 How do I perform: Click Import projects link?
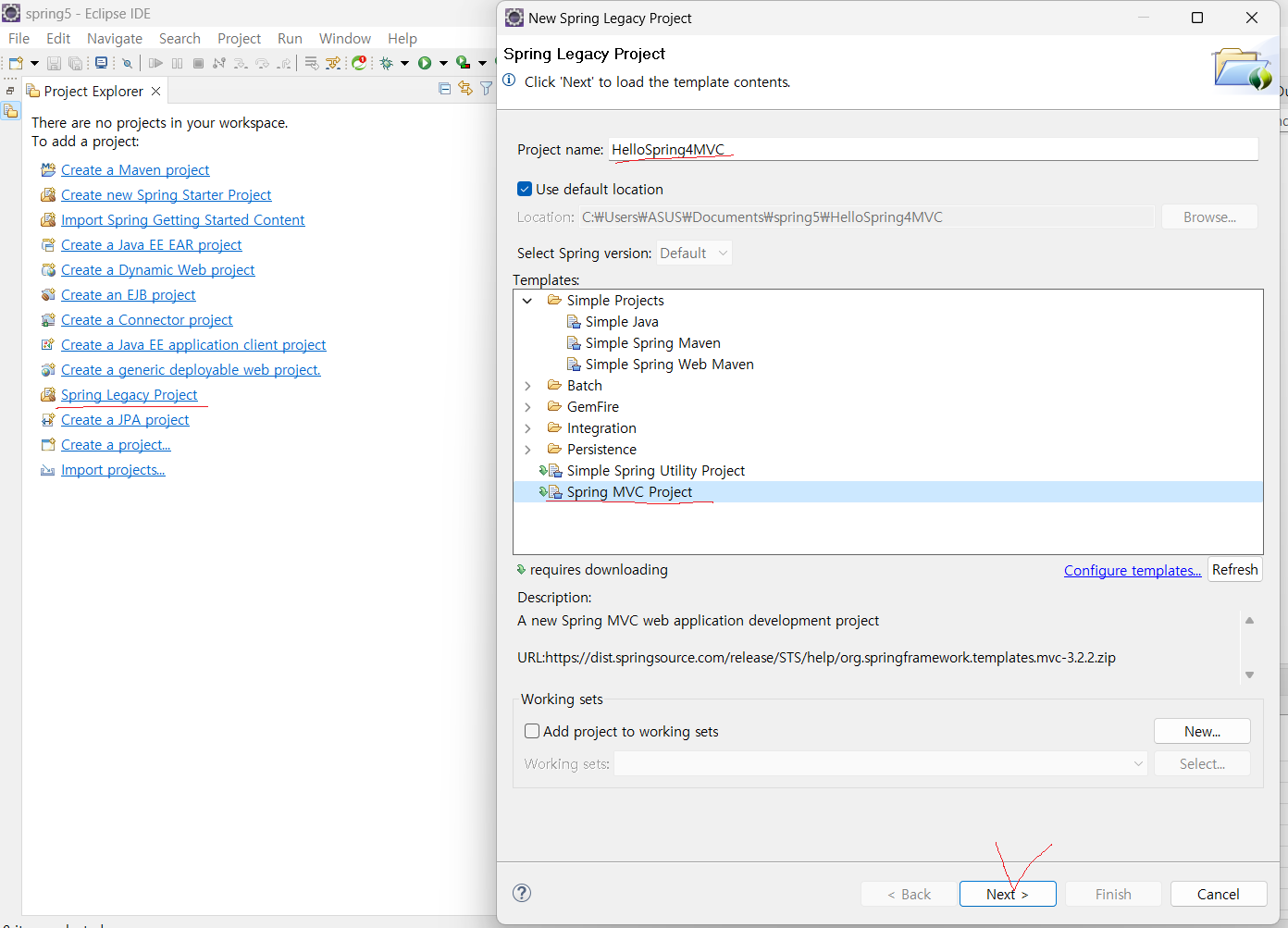pyautogui.click(x=113, y=470)
